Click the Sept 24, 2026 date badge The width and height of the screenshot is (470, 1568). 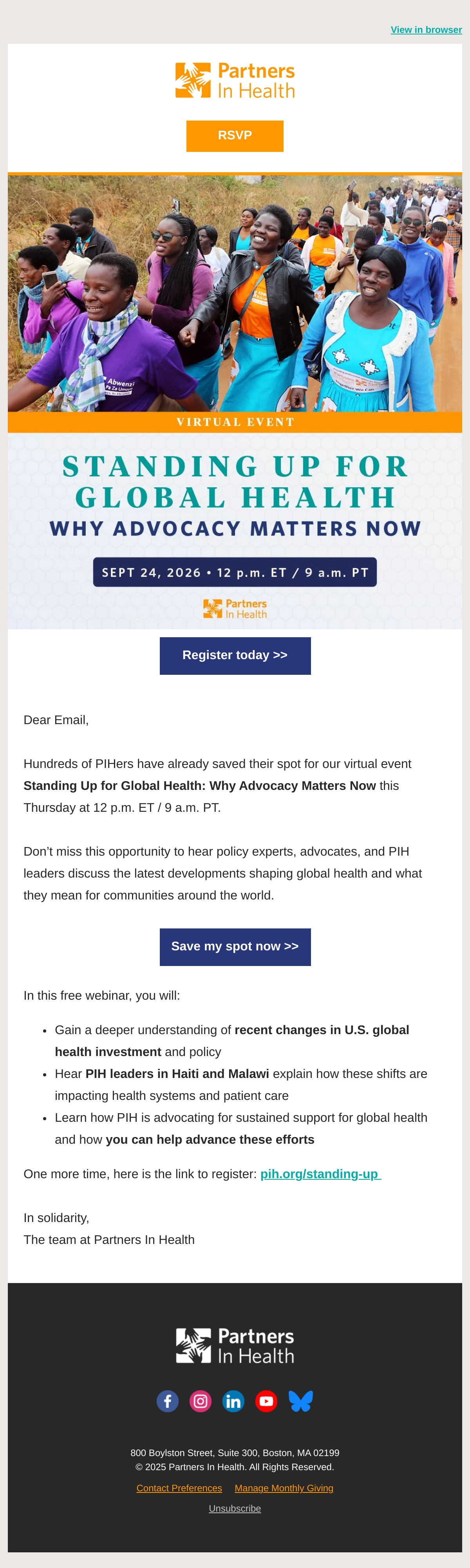[235, 572]
